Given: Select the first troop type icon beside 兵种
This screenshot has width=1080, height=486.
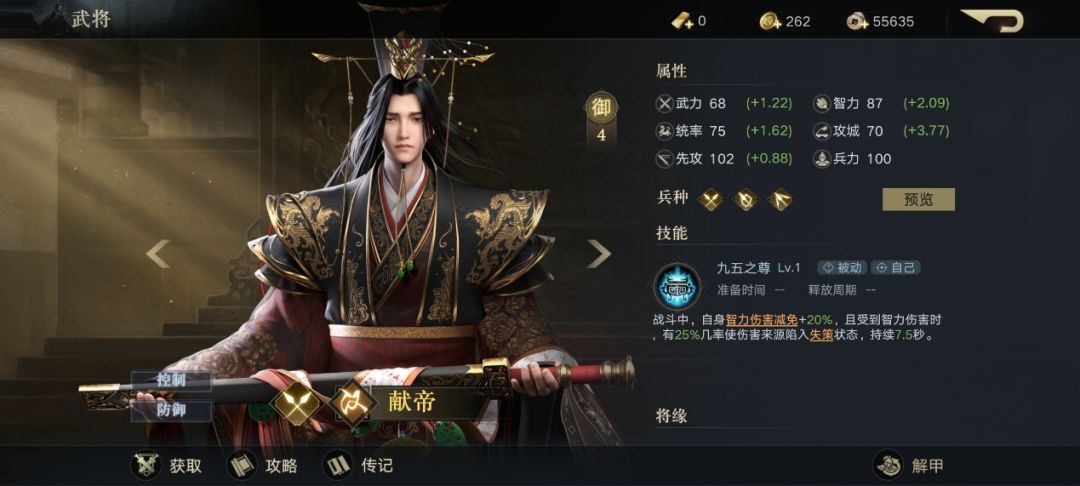Looking at the screenshot, I should click(x=711, y=200).
